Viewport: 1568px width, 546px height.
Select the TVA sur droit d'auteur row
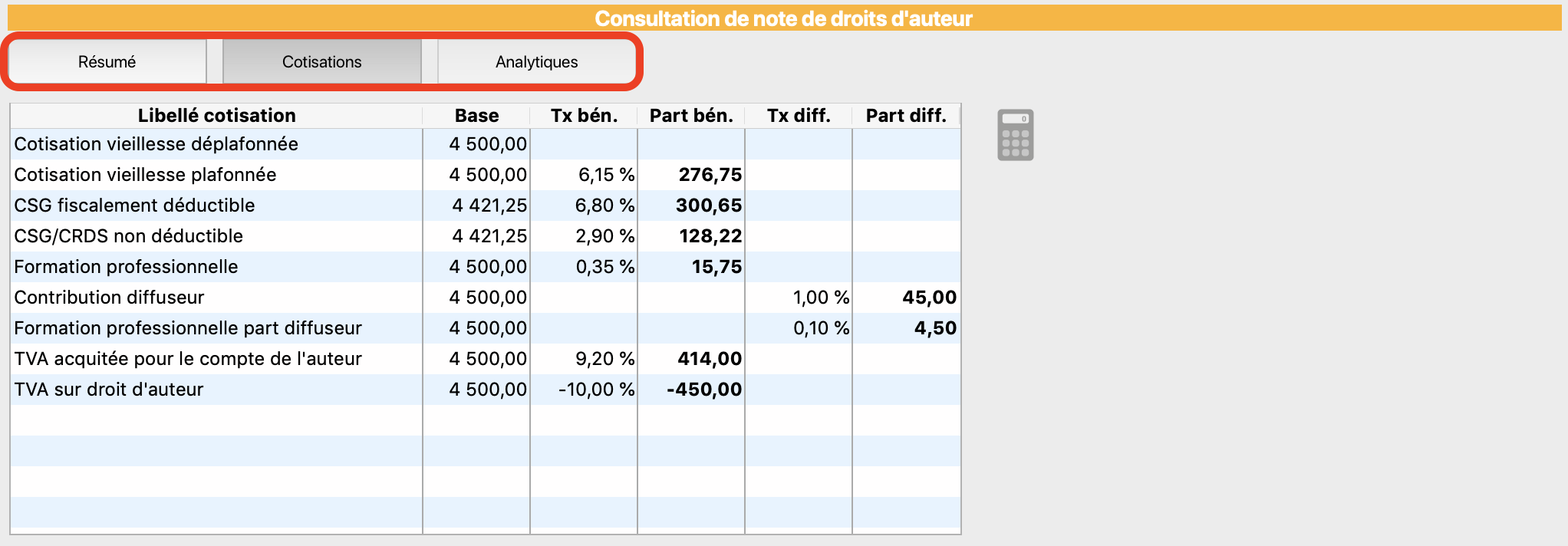click(x=485, y=390)
